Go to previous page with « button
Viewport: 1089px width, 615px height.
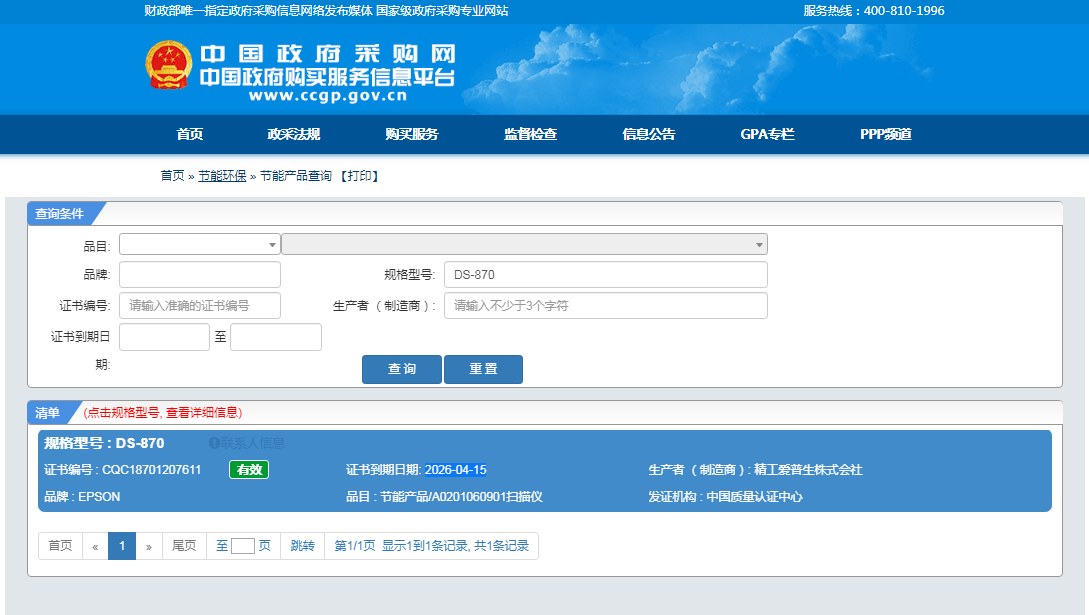coord(95,546)
